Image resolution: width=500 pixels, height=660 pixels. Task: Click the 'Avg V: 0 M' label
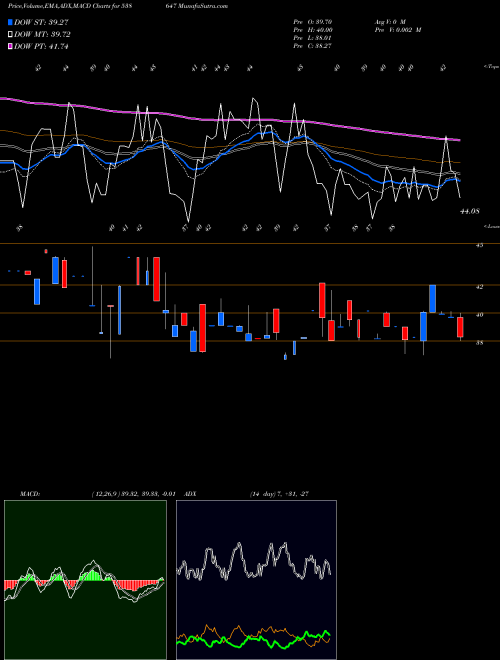coord(390,21)
